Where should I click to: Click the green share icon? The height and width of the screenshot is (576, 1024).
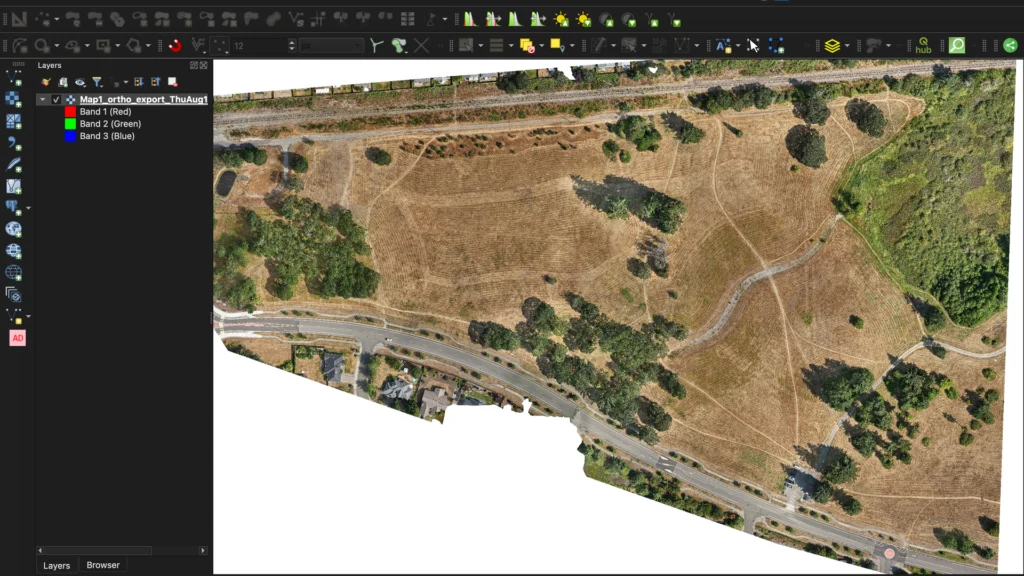click(1010, 45)
